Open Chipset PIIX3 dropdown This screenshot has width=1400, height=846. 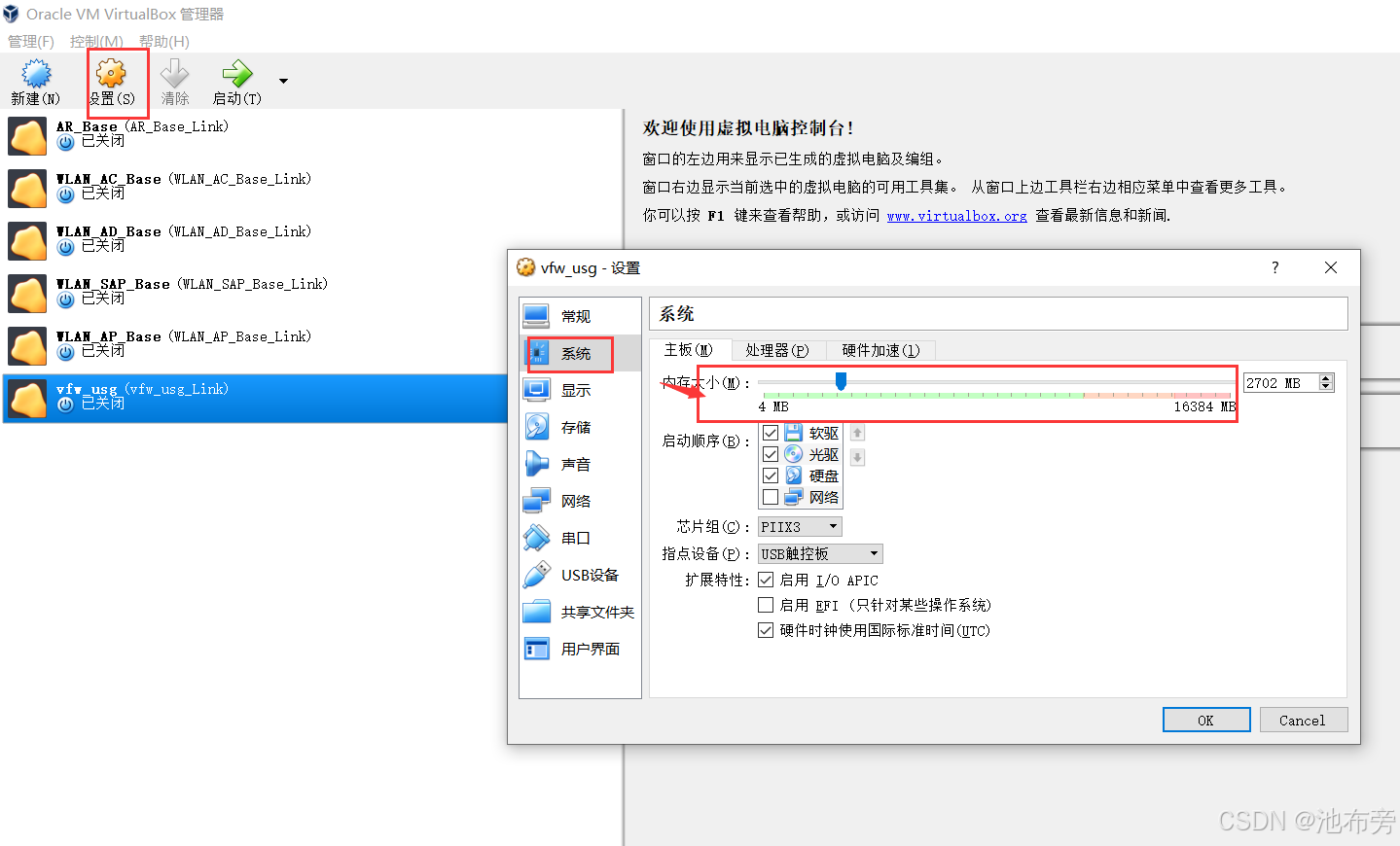coord(800,526)
